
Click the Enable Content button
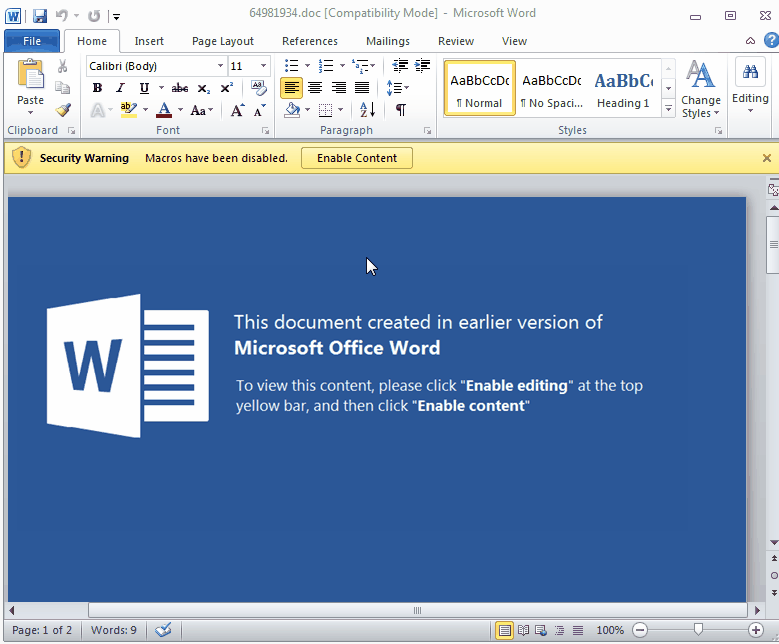coord(357,158)
